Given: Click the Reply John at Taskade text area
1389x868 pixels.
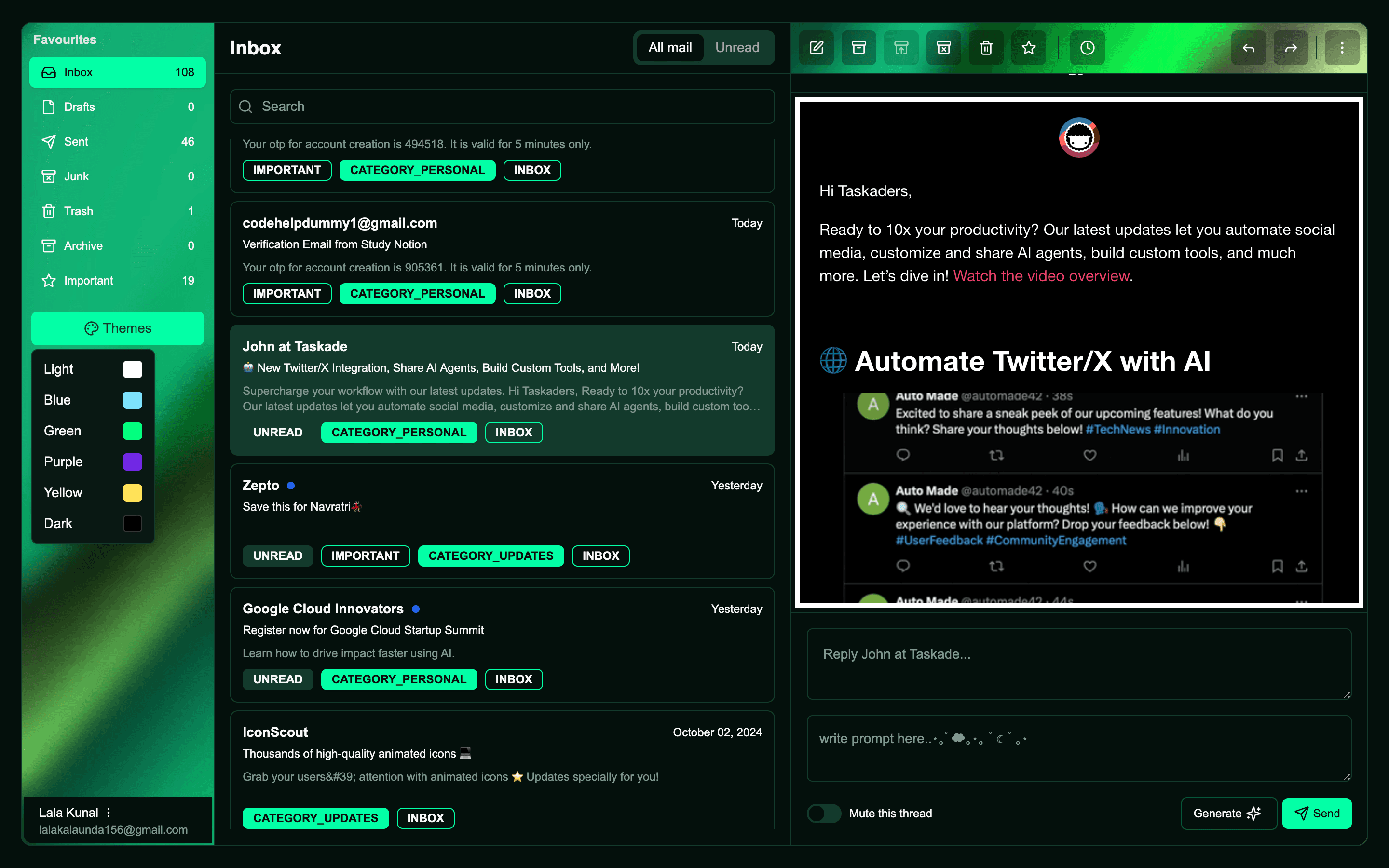Looking at the screenshot, I should [1079, 664].
